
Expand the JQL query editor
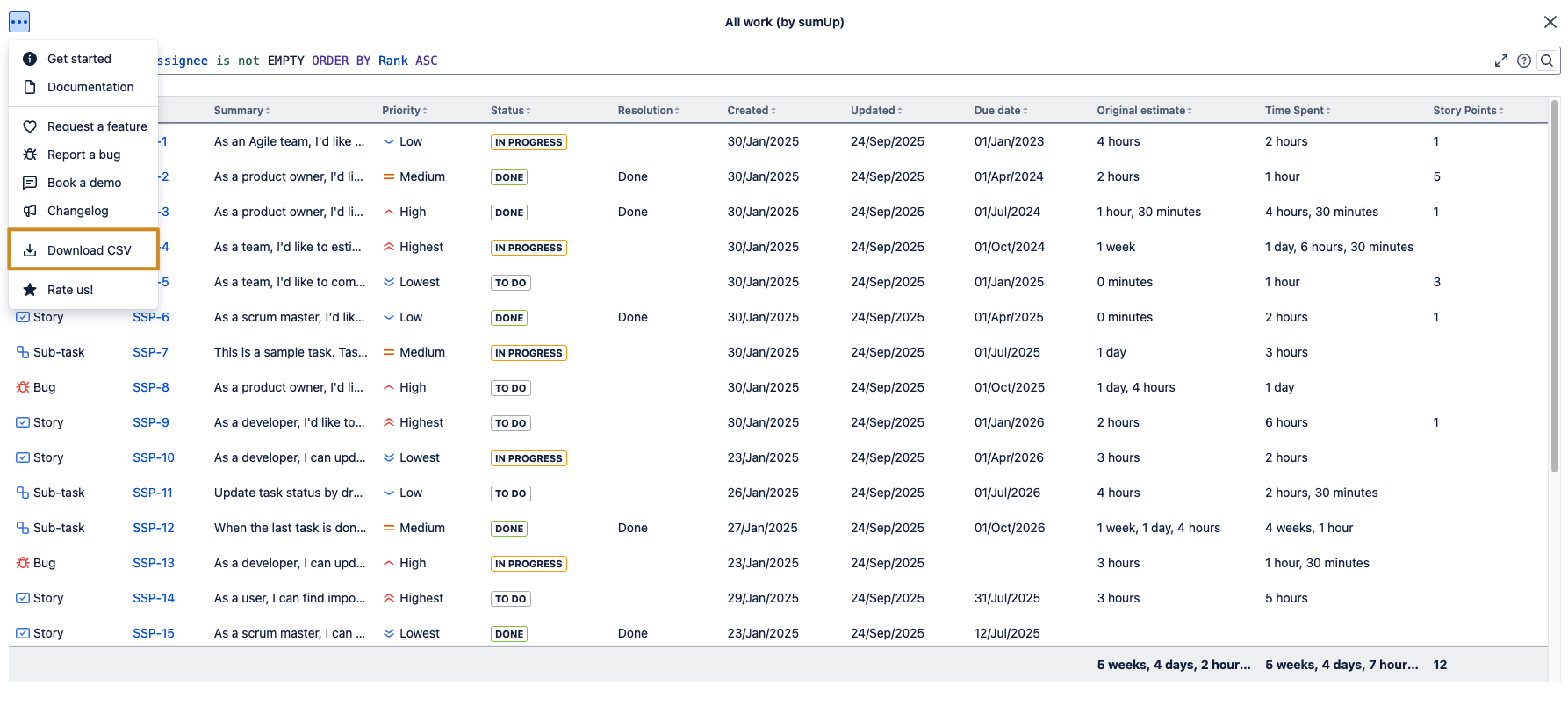(1500, 61)
